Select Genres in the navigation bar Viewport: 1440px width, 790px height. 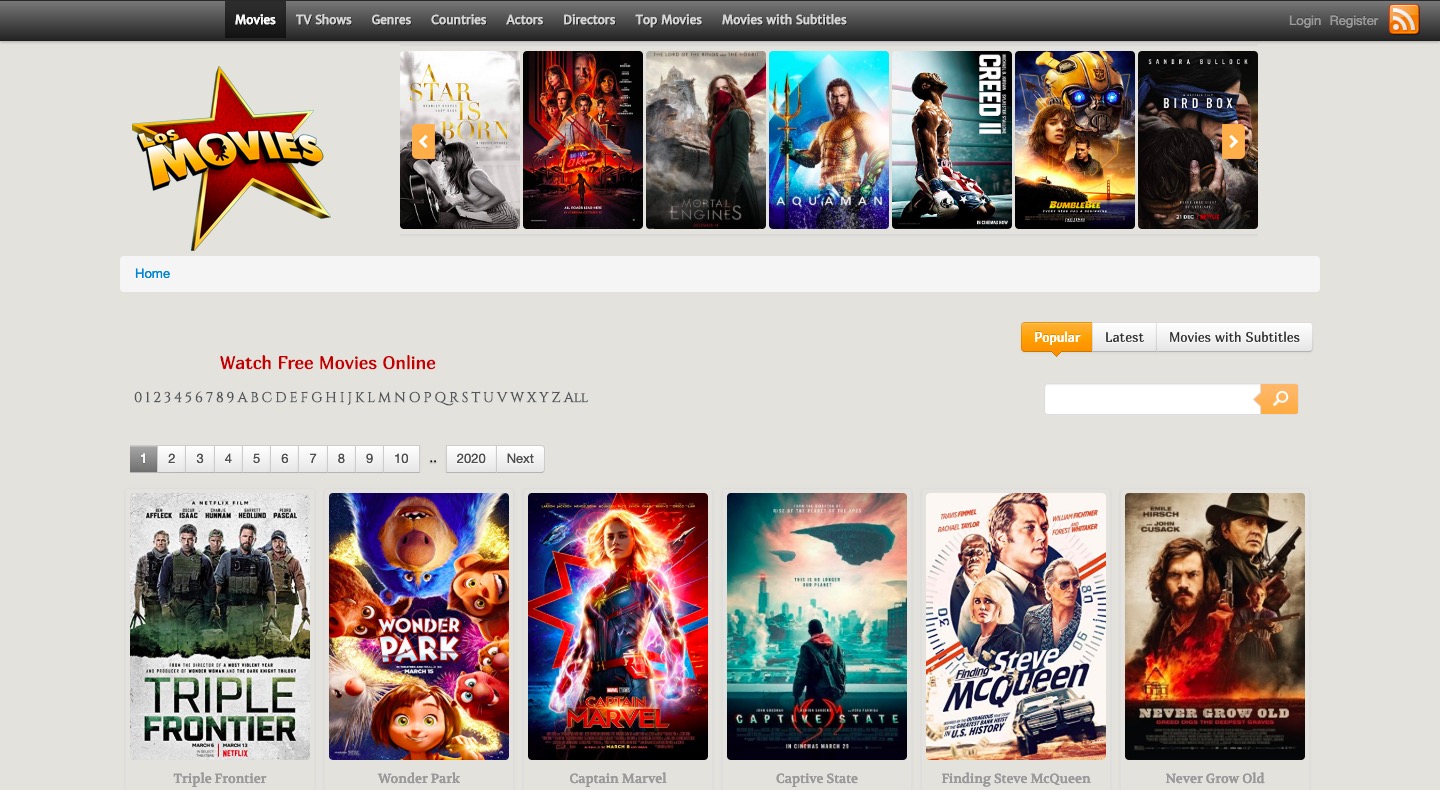point(391,19)
